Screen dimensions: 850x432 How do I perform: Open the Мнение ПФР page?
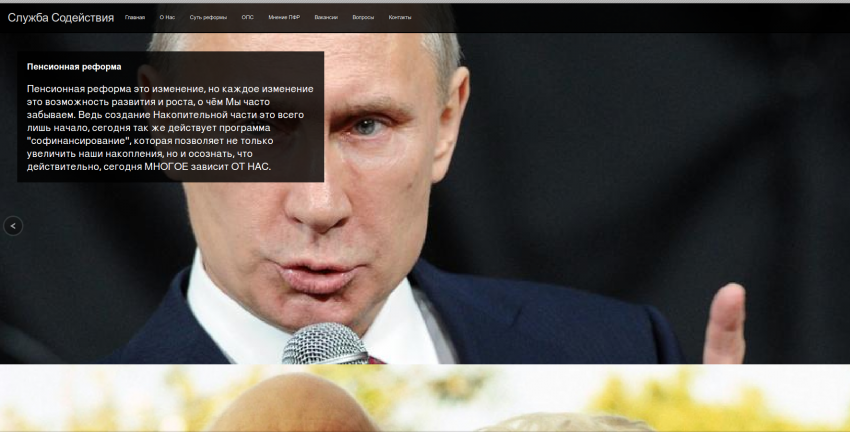[284, 18]
